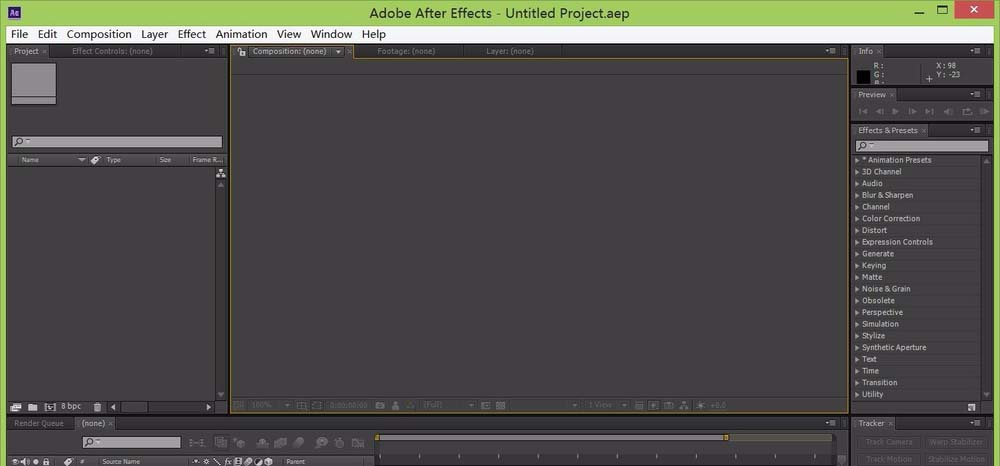
Task: Click the Track Camera button
Action: pos(889,442)
